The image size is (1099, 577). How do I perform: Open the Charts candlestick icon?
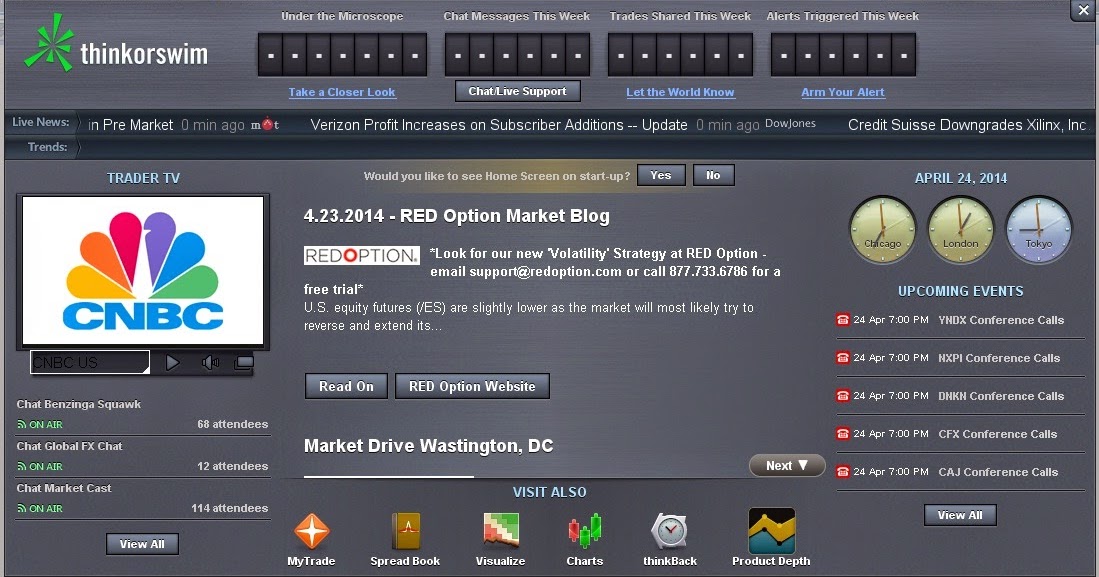[x=585, y=531]
